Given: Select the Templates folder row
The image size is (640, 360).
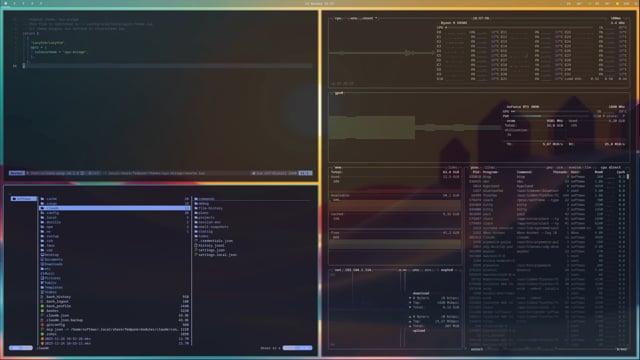Looking at the screenshot, I should tap(115, 287).
